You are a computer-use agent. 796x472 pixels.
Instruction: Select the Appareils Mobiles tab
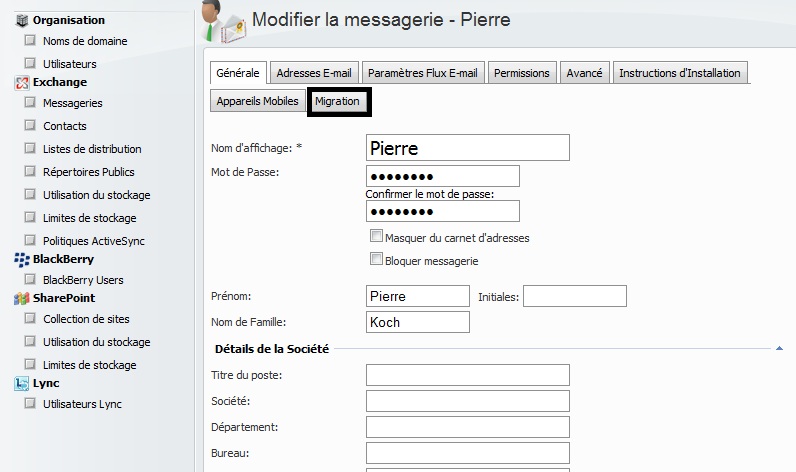(x=257, y=101)
